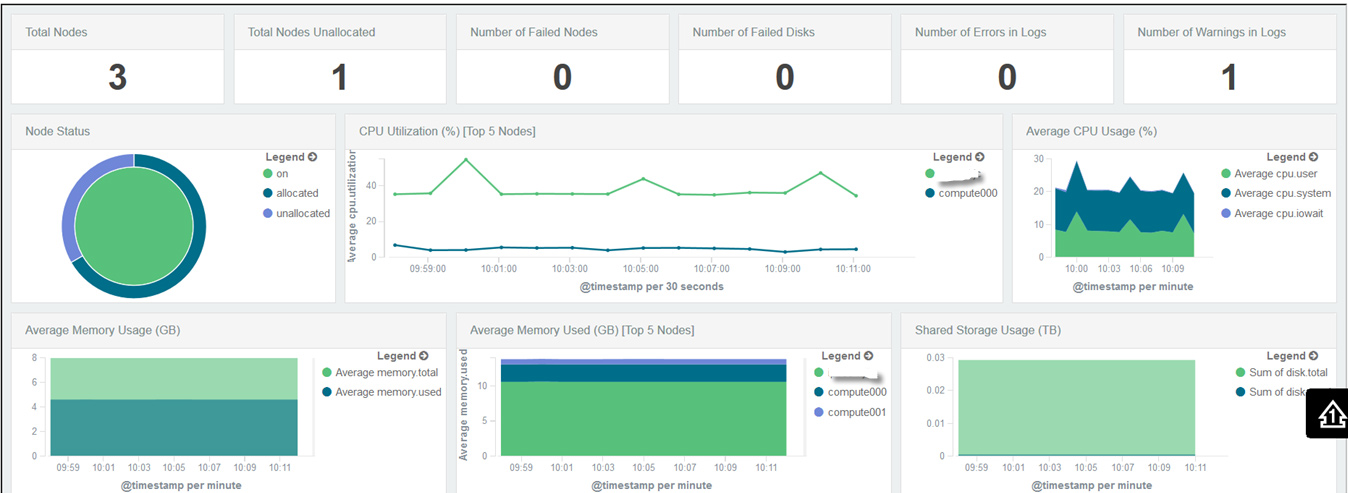Click the 'Node Status' panel title

(57, 131)
